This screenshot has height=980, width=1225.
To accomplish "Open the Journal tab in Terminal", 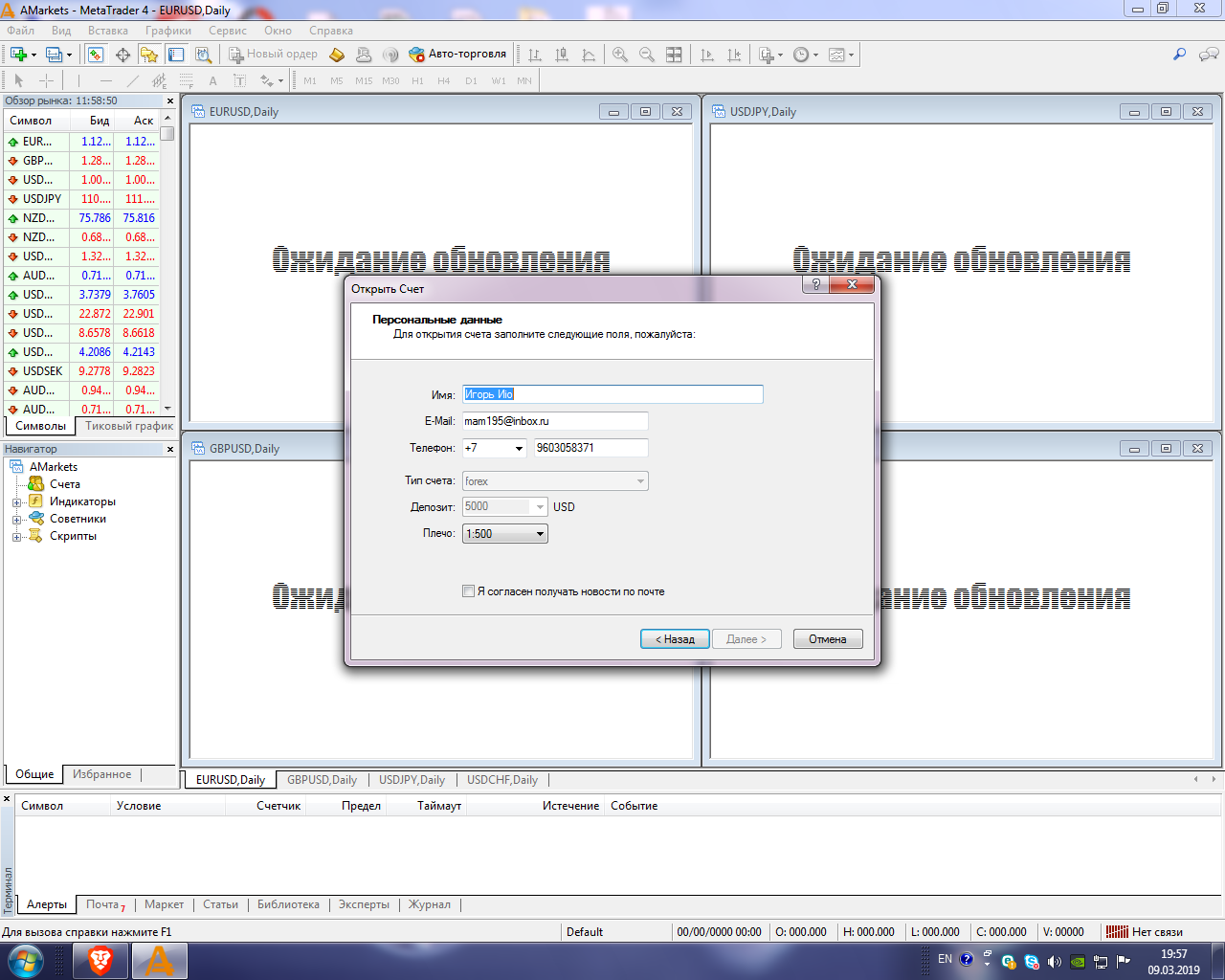I will 429,904.
